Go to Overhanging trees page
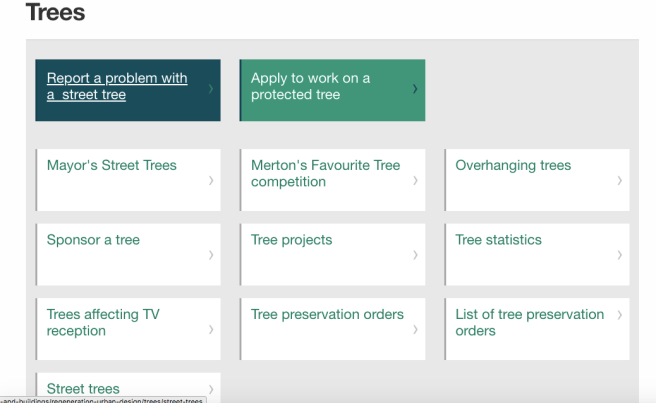The image size is (656, 403). point(513,166)
